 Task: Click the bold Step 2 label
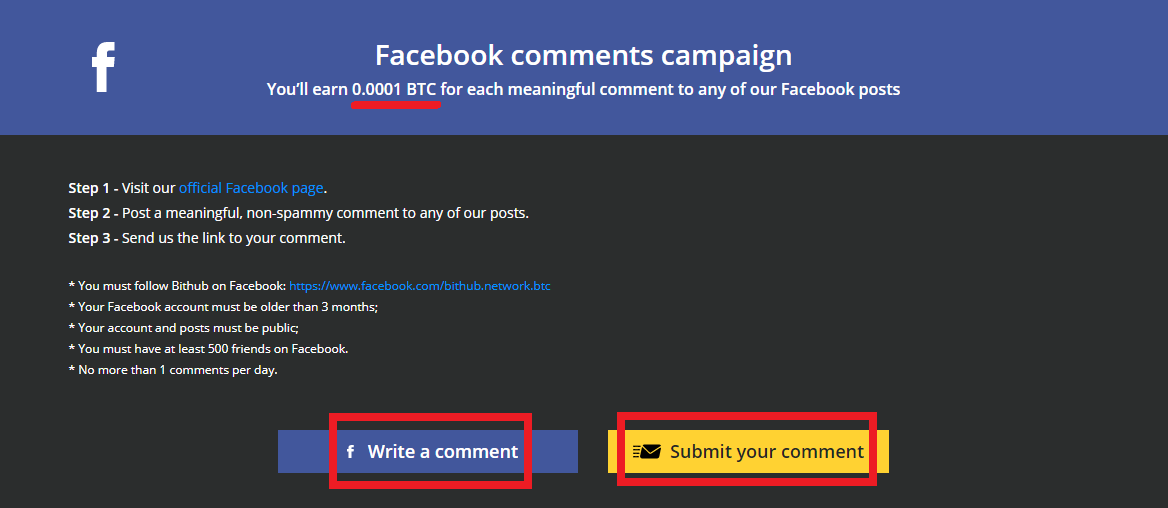click(x=93, y=213)
